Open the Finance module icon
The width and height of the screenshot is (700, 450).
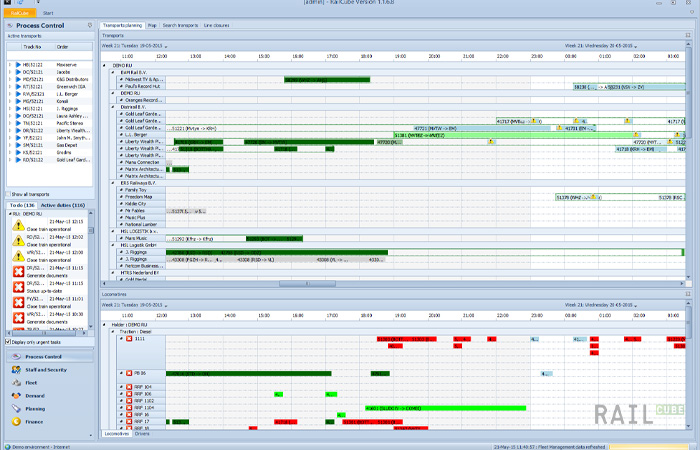[17, 421]
